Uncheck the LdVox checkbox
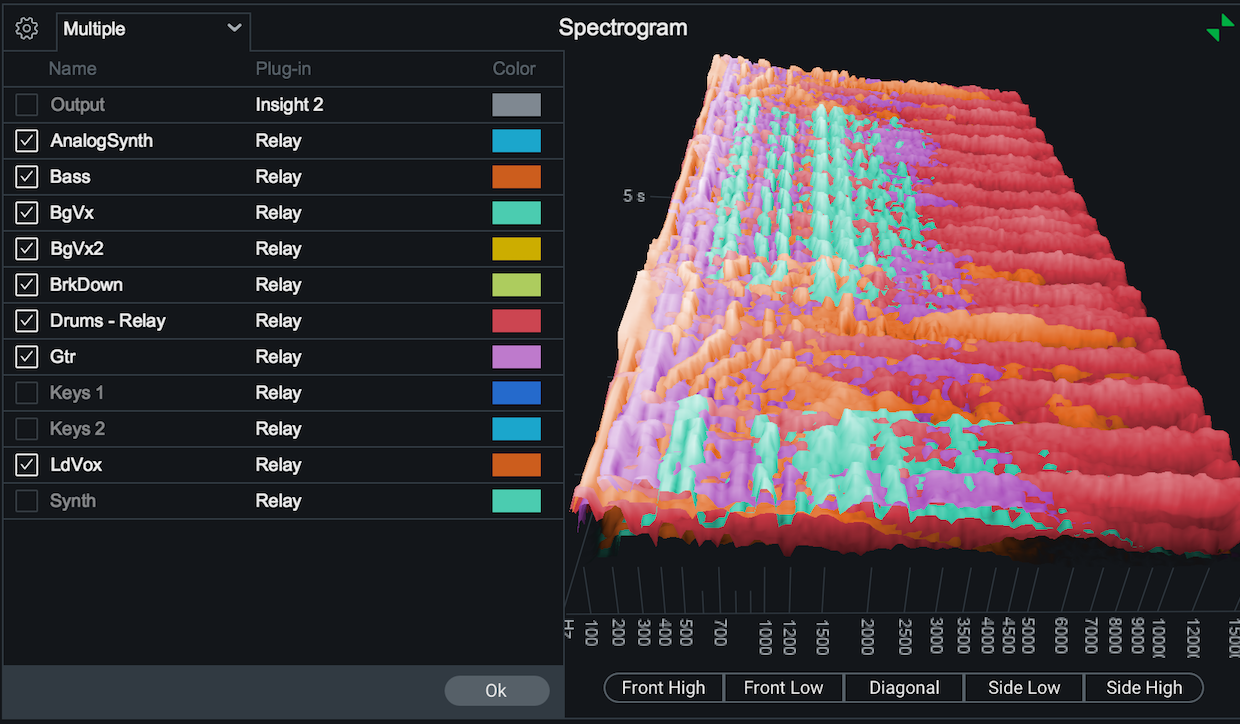 click(x=27, y=465)
